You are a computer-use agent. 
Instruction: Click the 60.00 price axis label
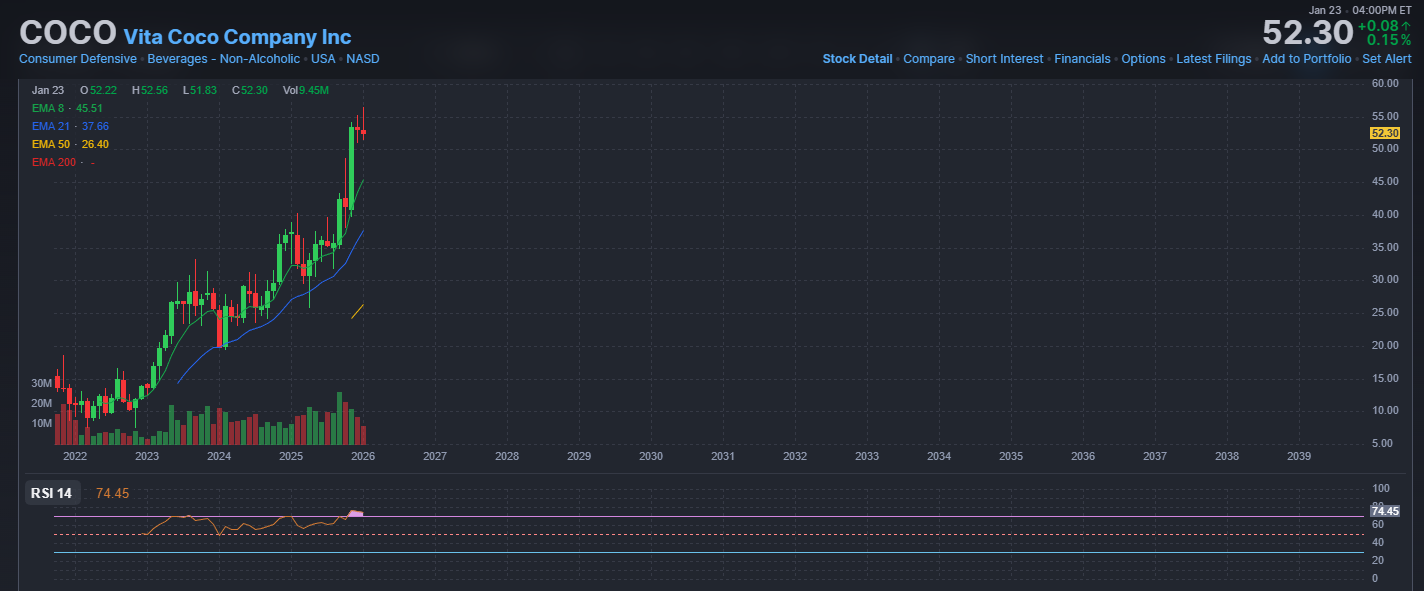1384,84
